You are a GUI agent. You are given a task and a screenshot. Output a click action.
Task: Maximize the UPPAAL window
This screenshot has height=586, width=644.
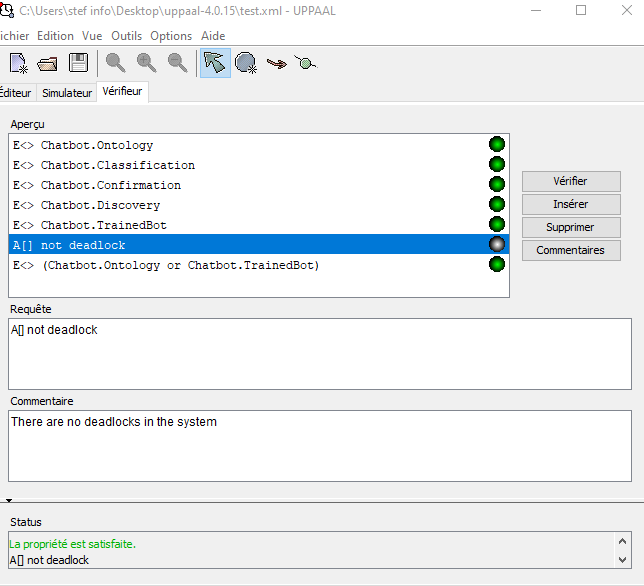[x=581, y=10]
